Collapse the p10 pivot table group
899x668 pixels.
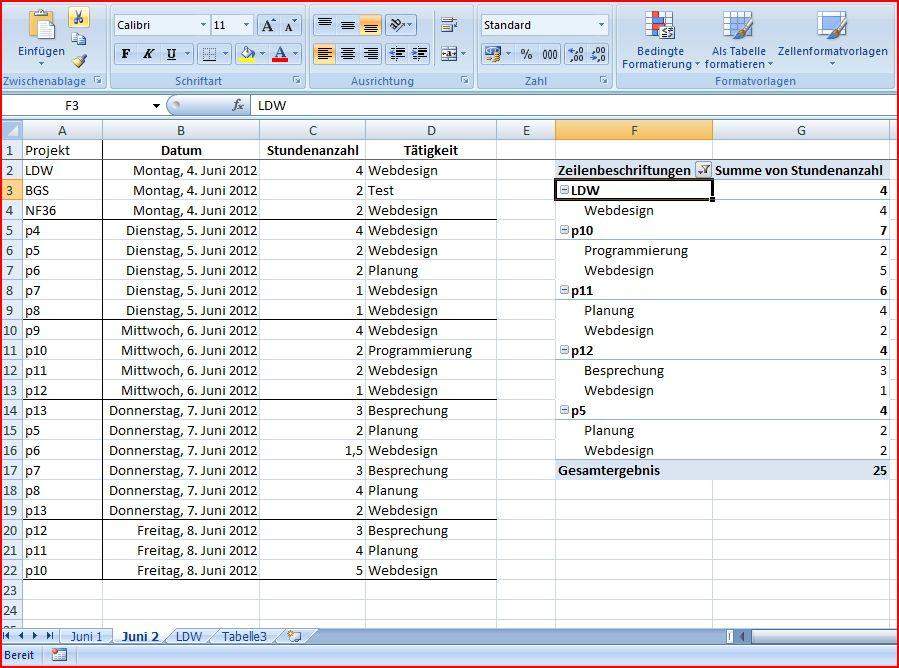point(565,231)
